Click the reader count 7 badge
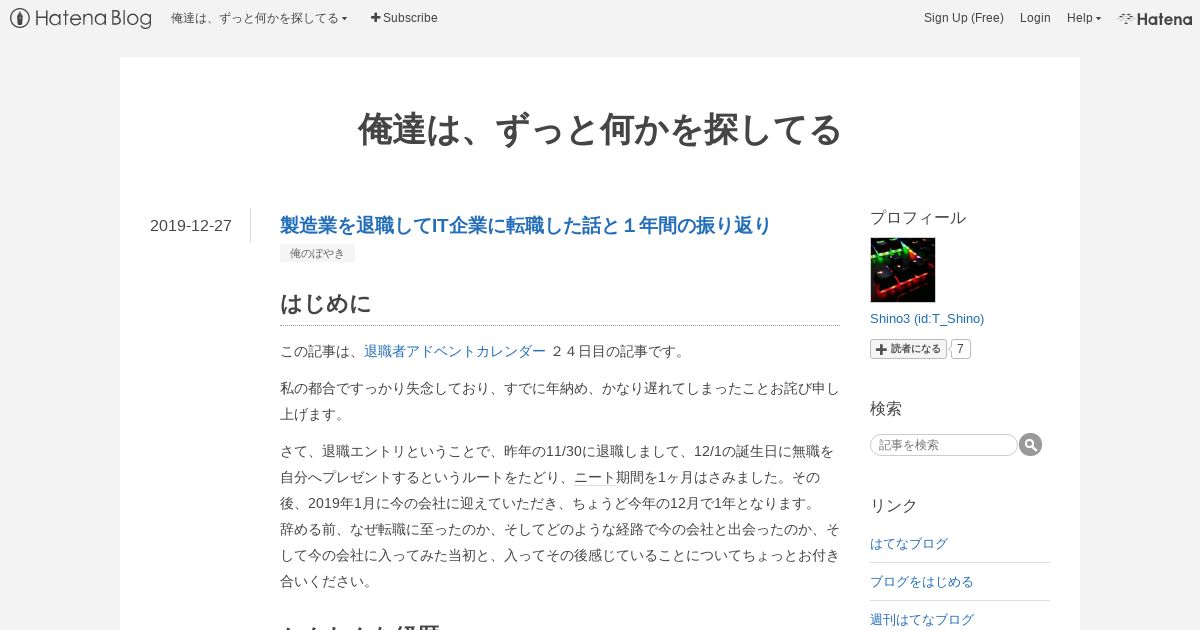Screen dimensions: 1200x630 pyautogui.click(x=960, y=349)
